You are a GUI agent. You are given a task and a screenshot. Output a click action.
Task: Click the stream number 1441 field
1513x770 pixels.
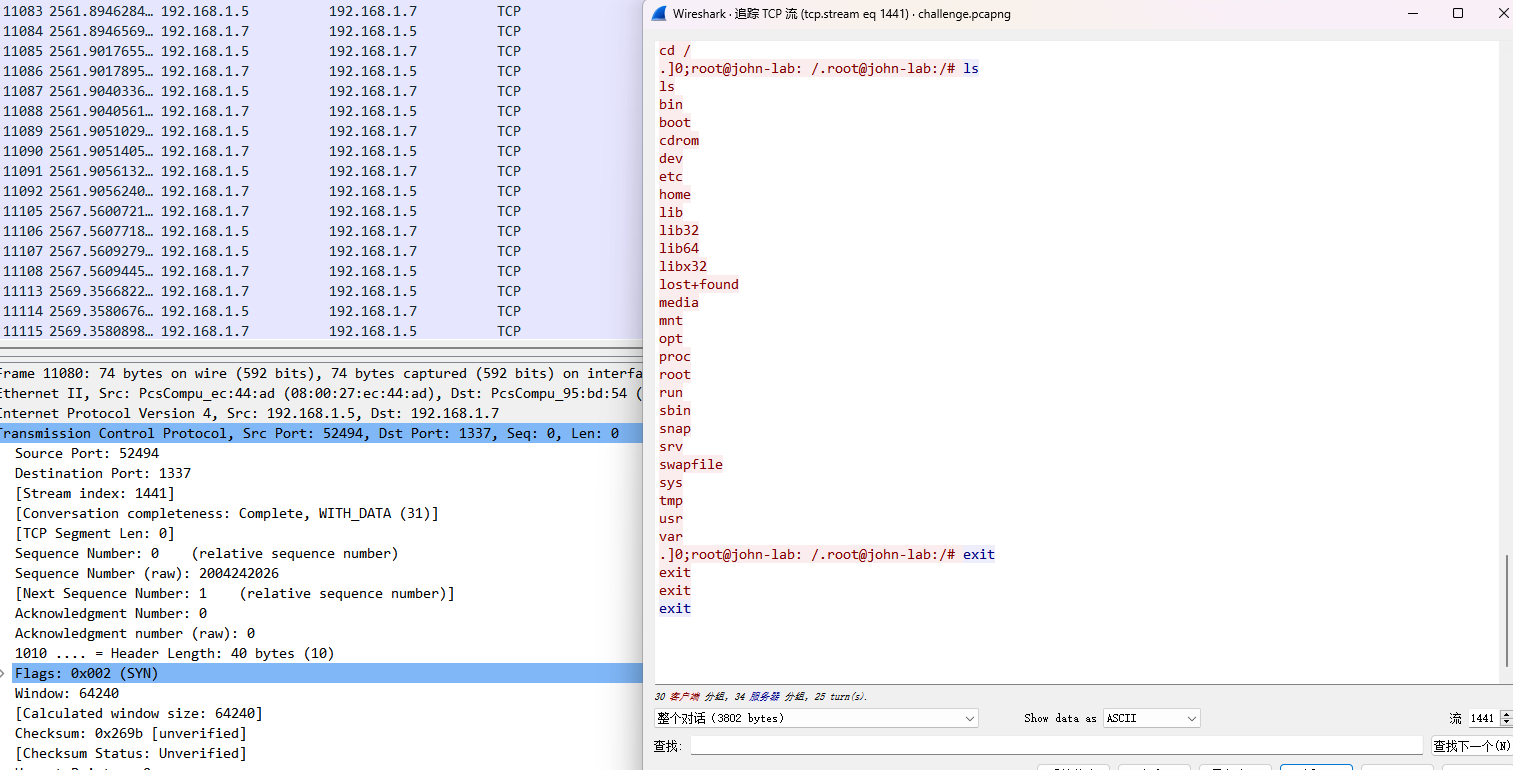pyautogui.click(x=1483, y=718)
